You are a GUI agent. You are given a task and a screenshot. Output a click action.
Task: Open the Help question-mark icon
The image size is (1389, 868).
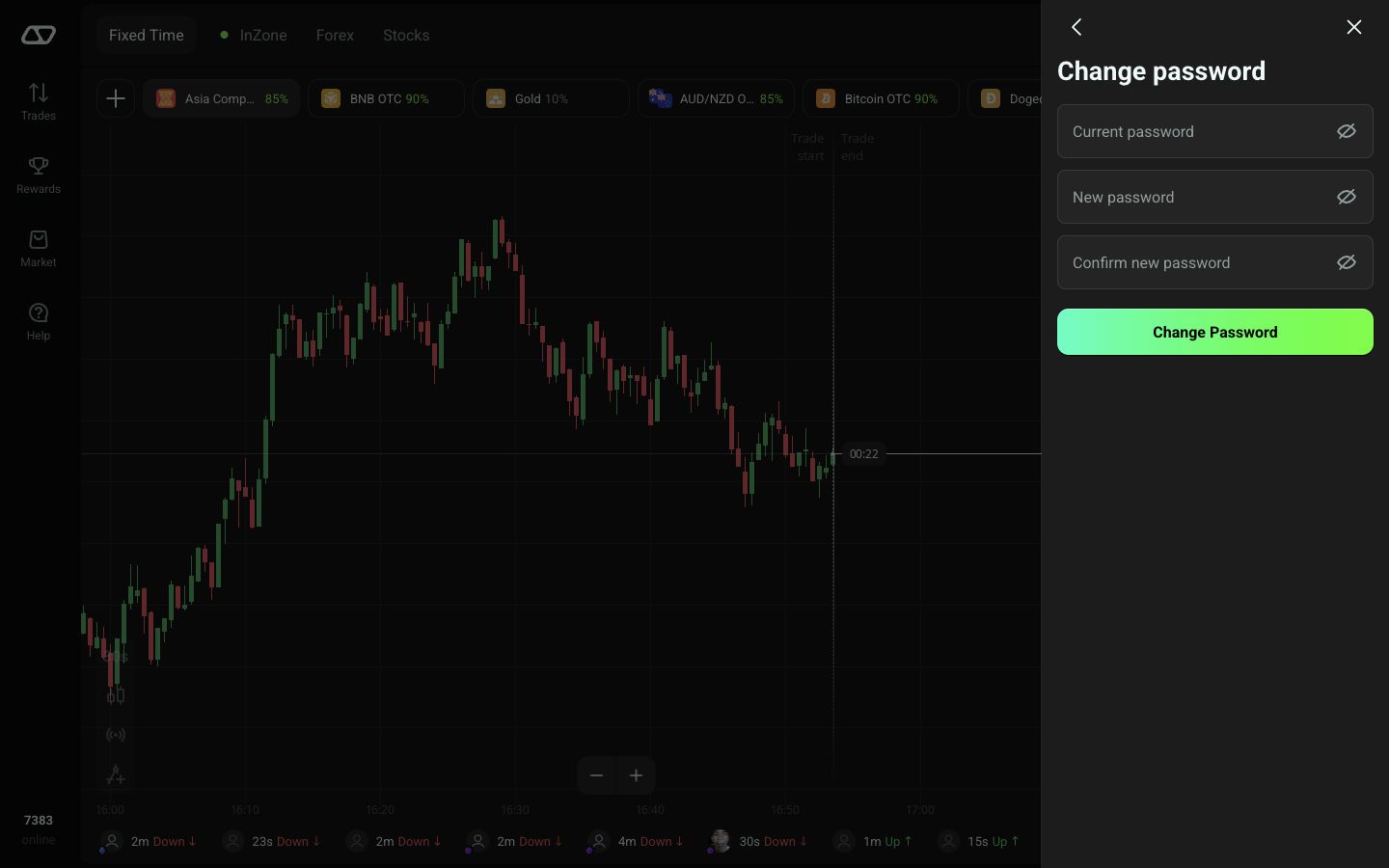tap(39, 321)
